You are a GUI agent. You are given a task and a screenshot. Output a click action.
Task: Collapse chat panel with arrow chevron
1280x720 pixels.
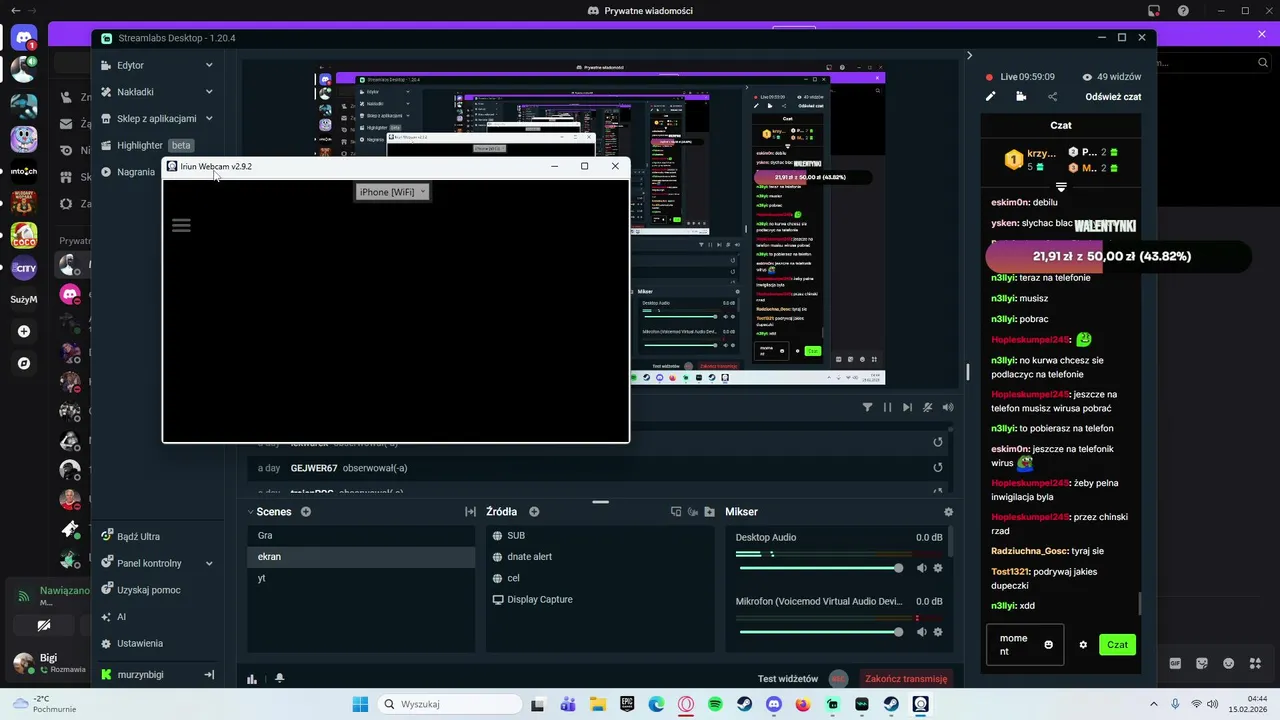click(x=969, y=56)
